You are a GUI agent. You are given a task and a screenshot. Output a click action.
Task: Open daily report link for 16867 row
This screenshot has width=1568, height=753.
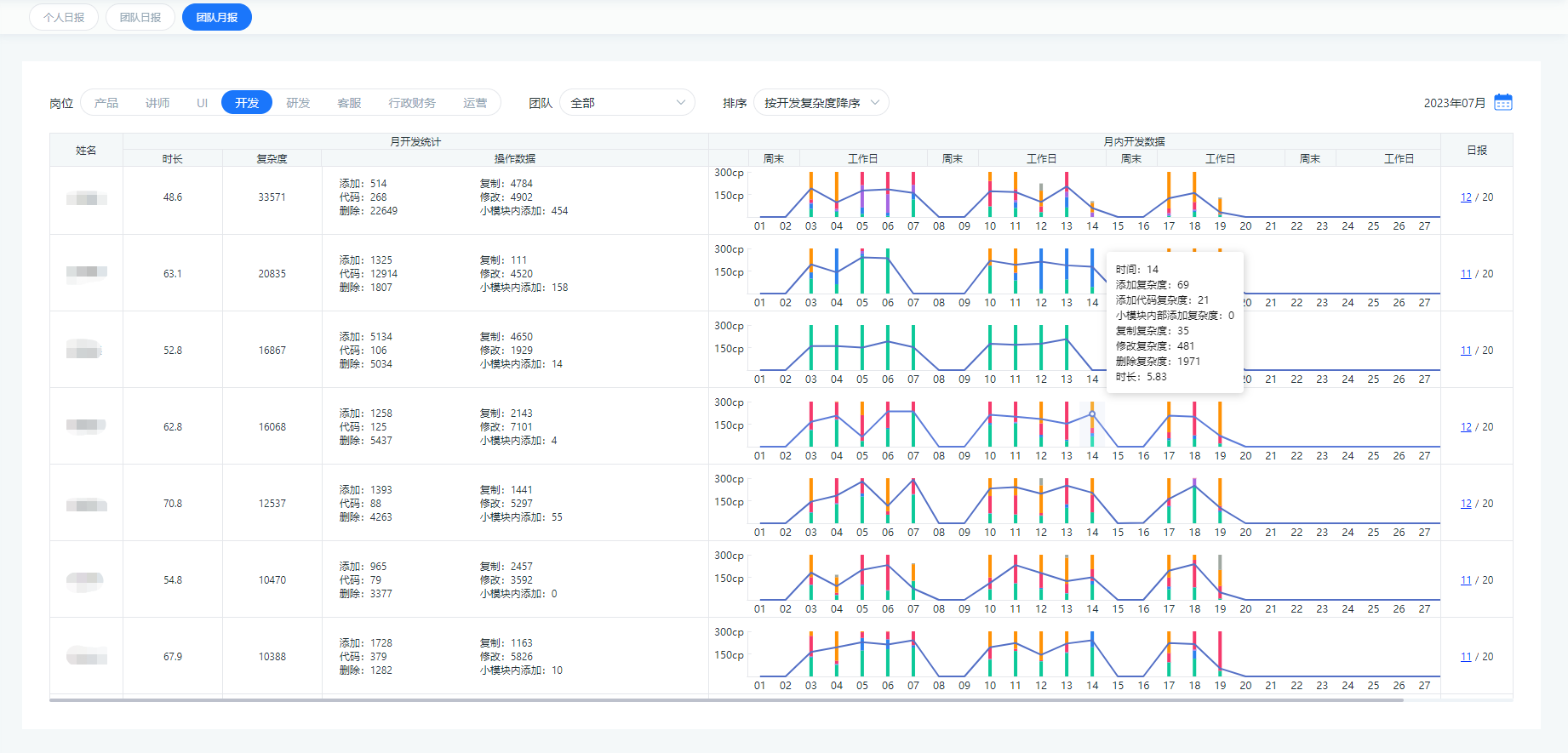[1466, 351]
